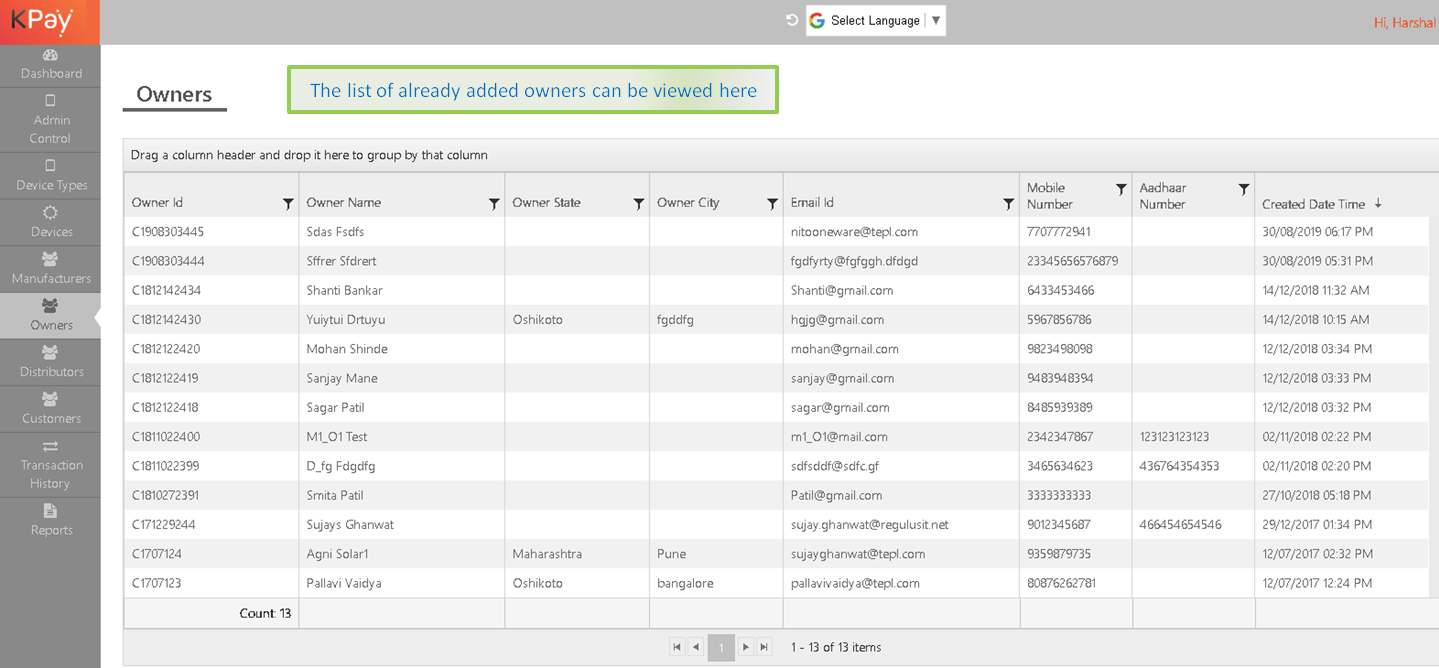Go to Device Types in sidebar
The image size is (1439, 668).
point(50,176)
